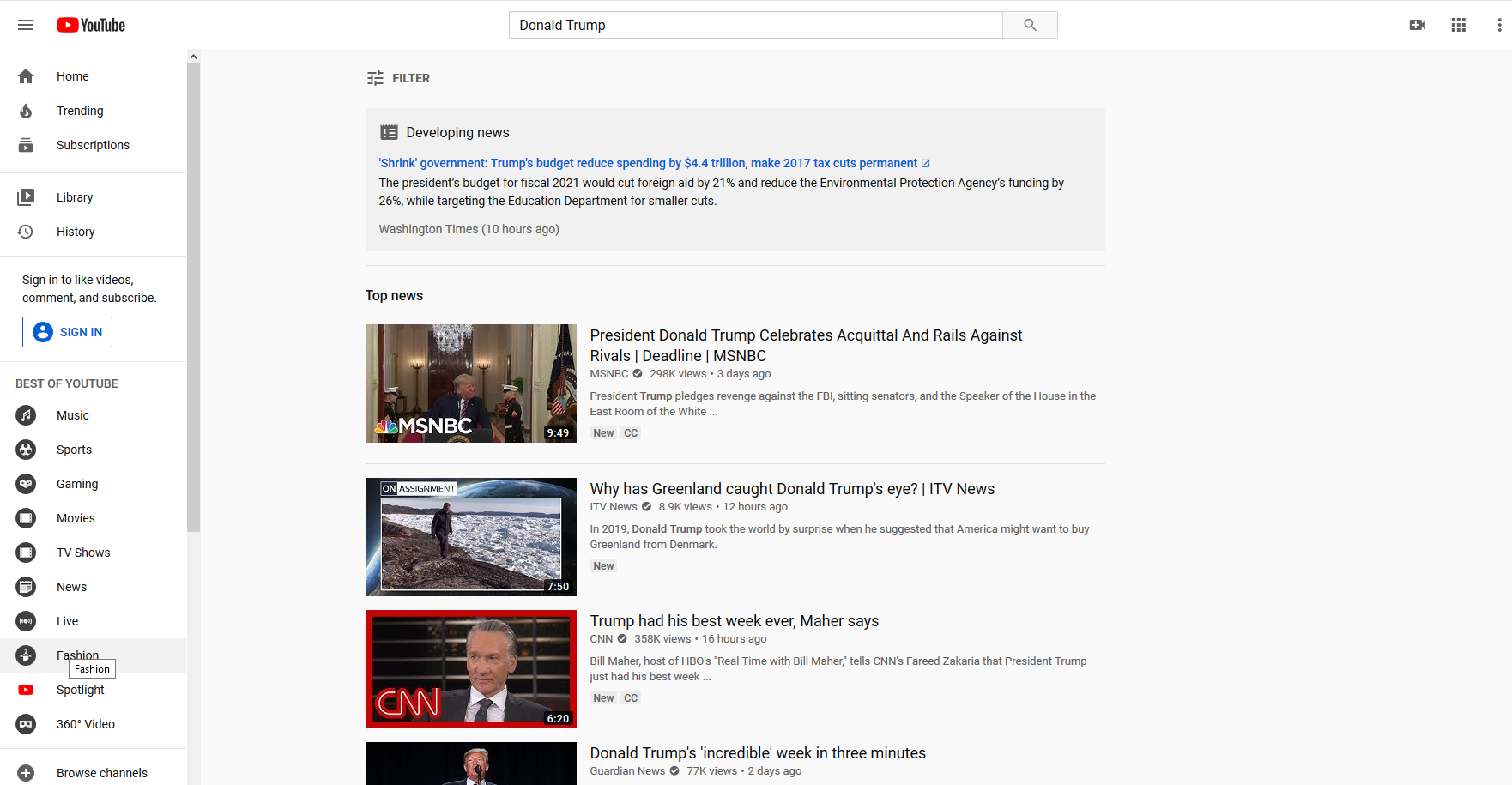This screenshot has height=785, width=1512.
Task: Click external link icon after budget headline
Action: pyautogui.click(x=925, y=163)
